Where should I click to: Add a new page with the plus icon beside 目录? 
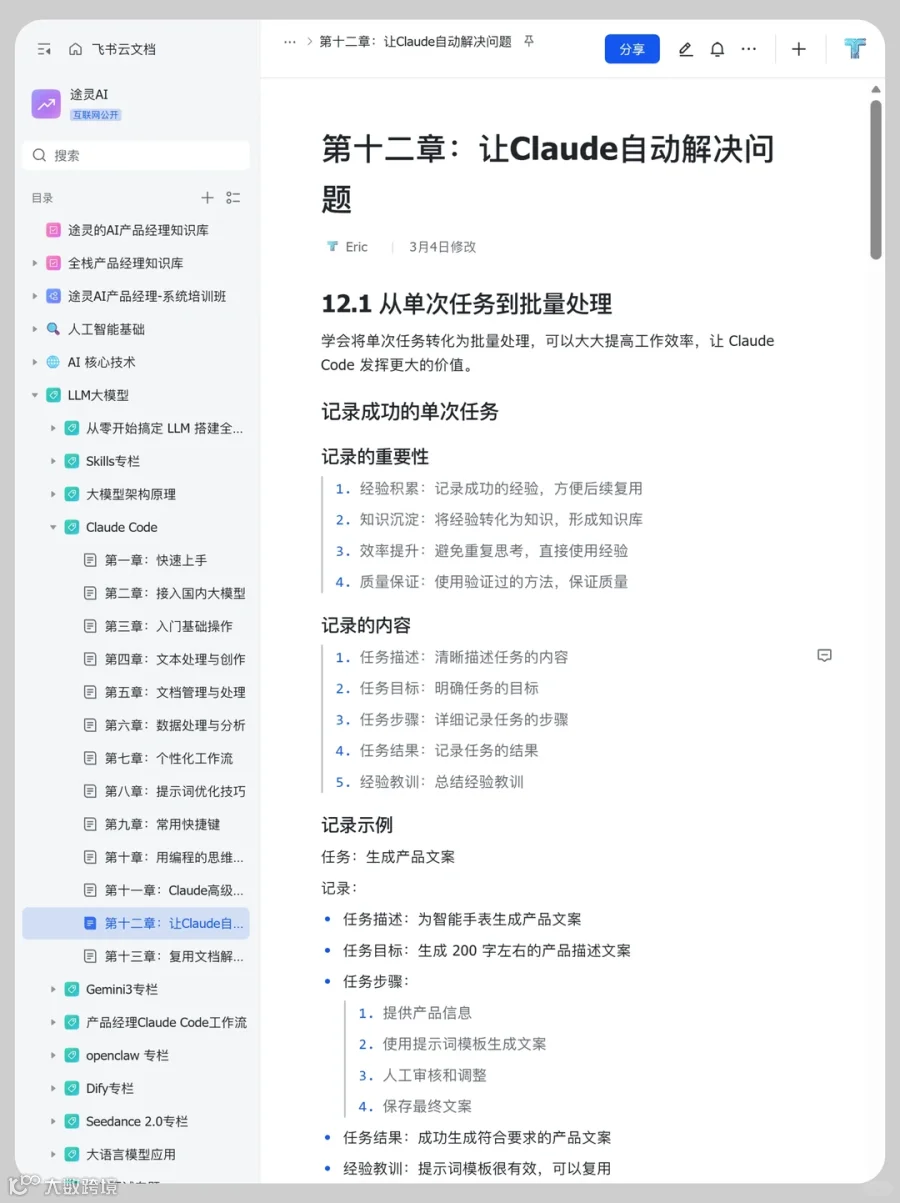point(207,198)
